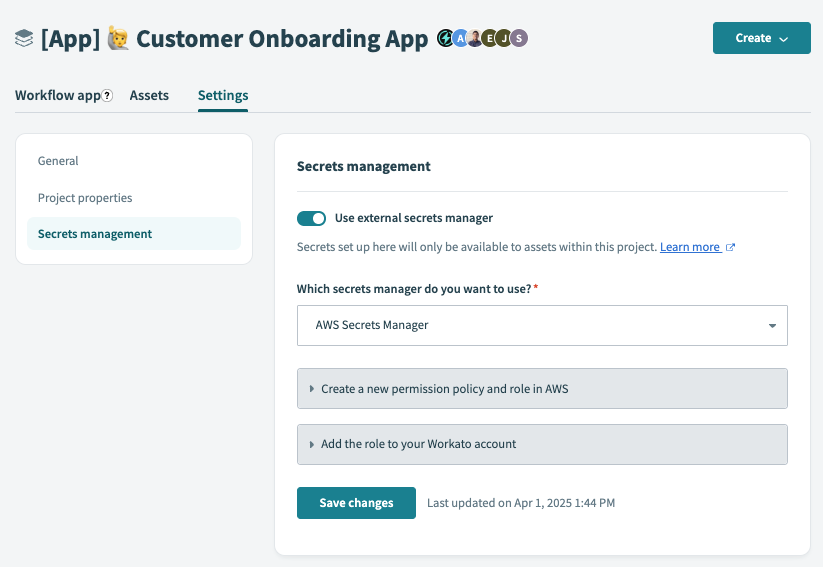
Task: Follow the Learn more link
Action: coord(690,247)
